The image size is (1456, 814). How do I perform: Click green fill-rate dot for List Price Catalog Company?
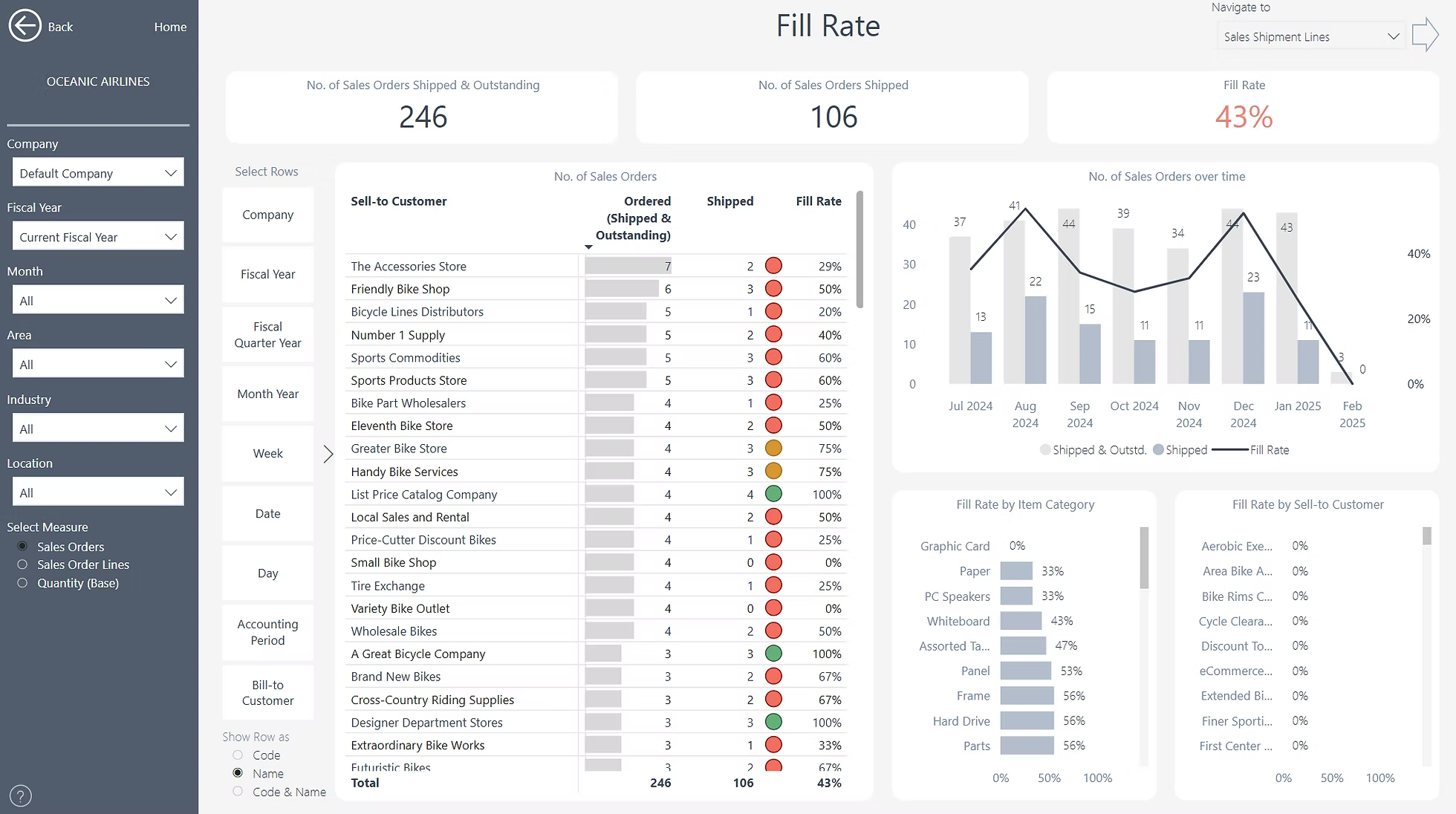773,494
